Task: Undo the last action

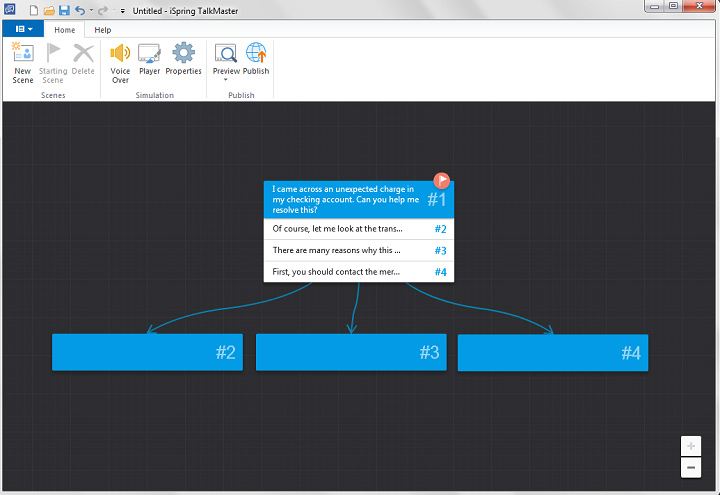Action: pos(80,10)
